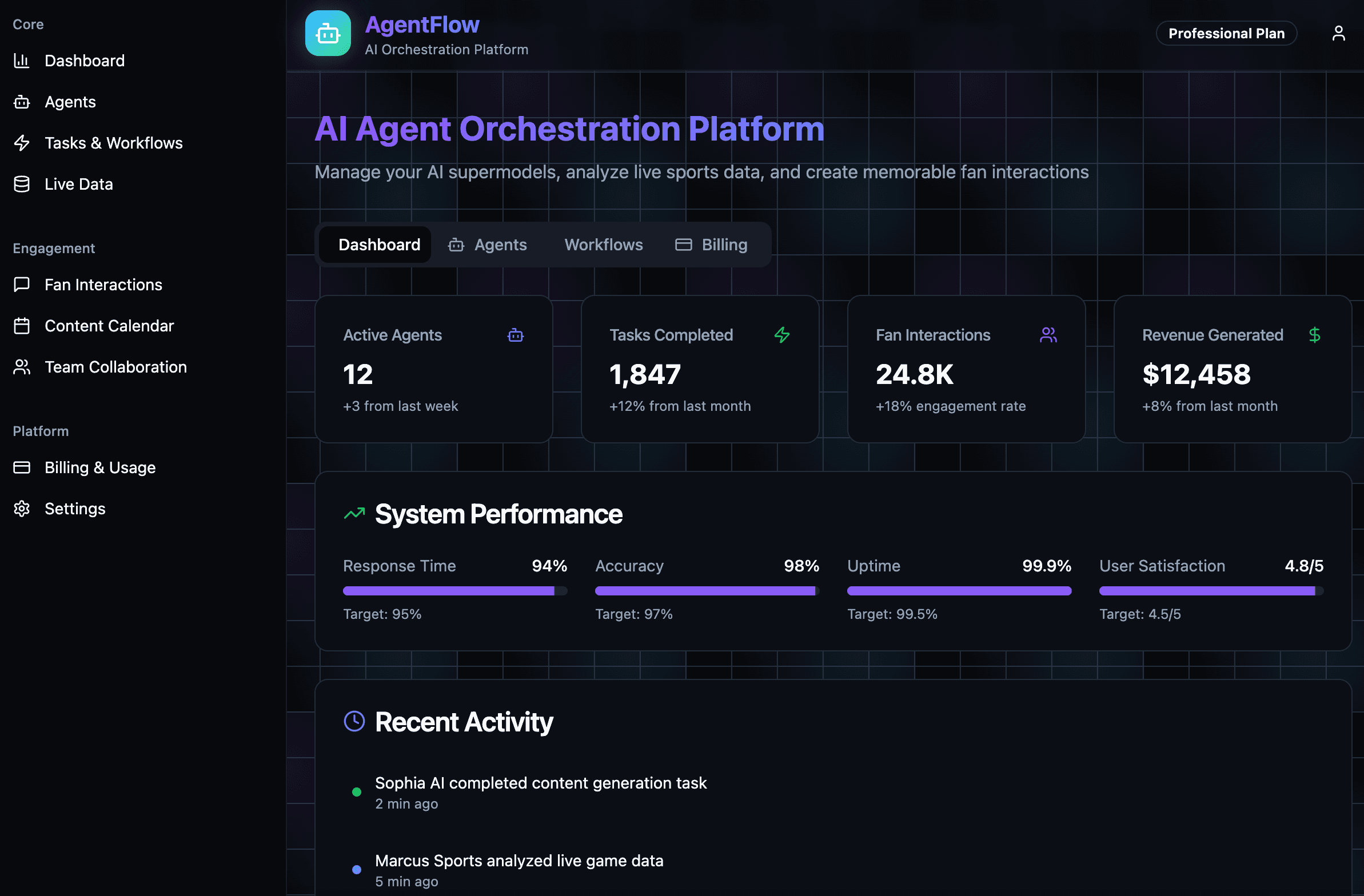Click the Uptime progress bar

pyautogui.click(x=959, y=591)
